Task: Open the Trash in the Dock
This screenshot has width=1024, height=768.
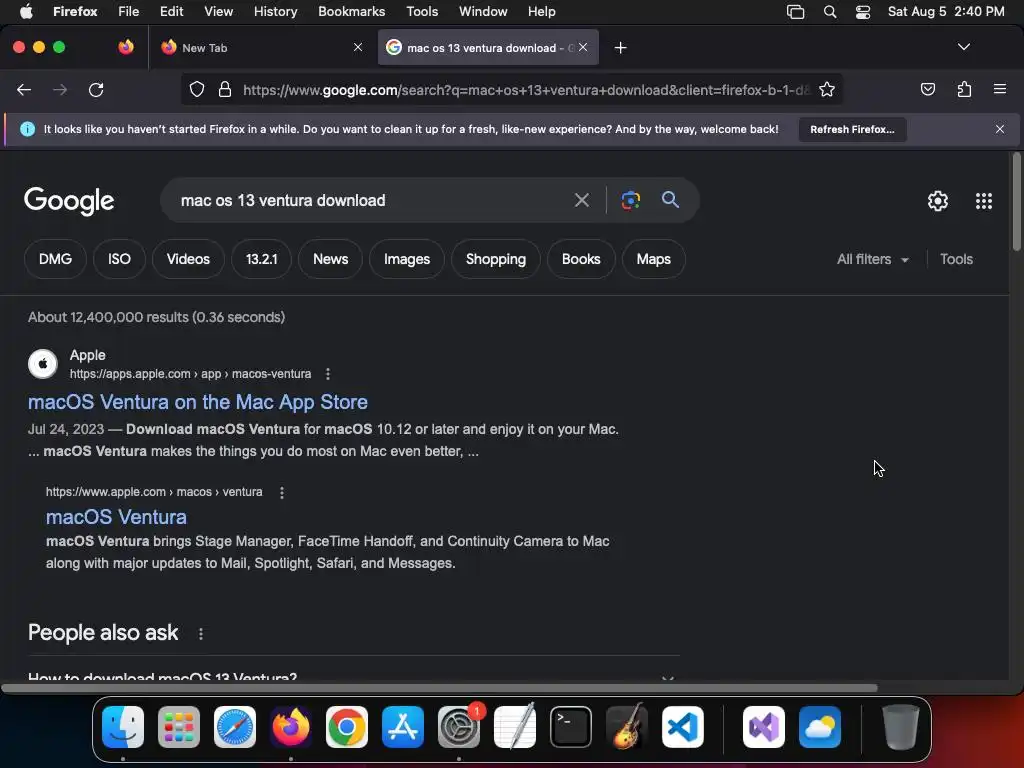Action: 901,726
